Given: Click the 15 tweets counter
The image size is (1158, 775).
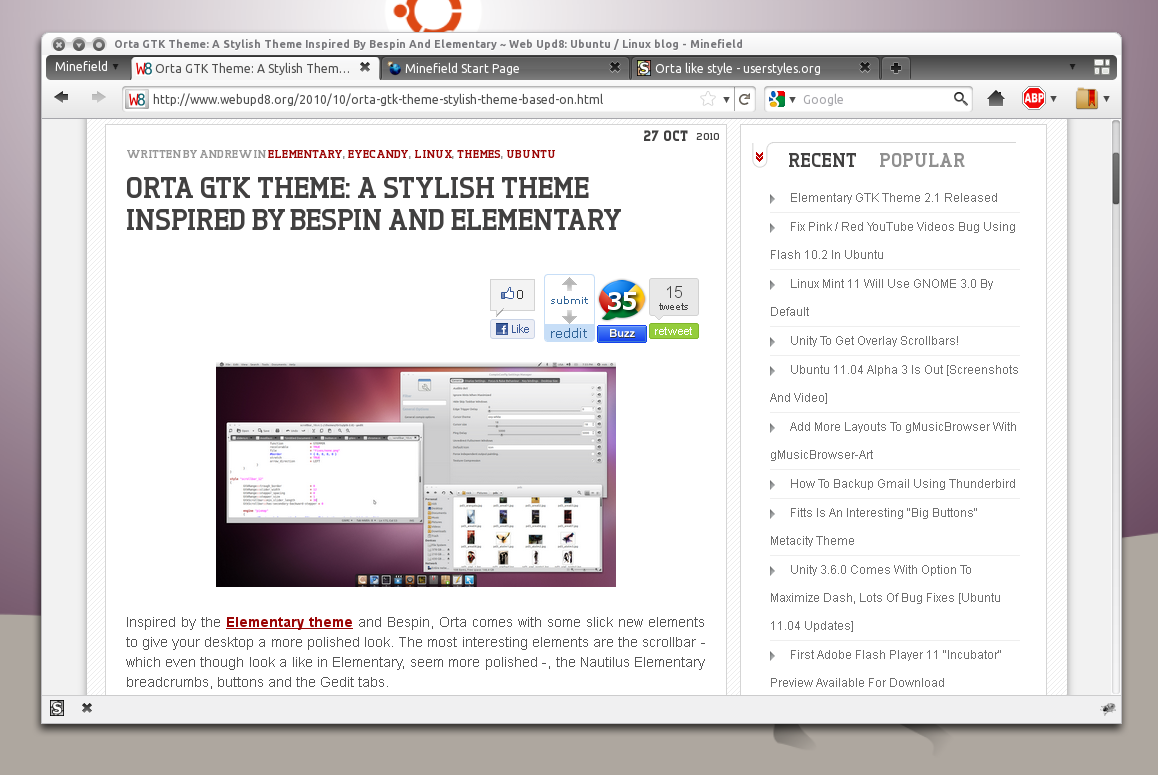Looking at the screenshot, I should pos(674,298).
